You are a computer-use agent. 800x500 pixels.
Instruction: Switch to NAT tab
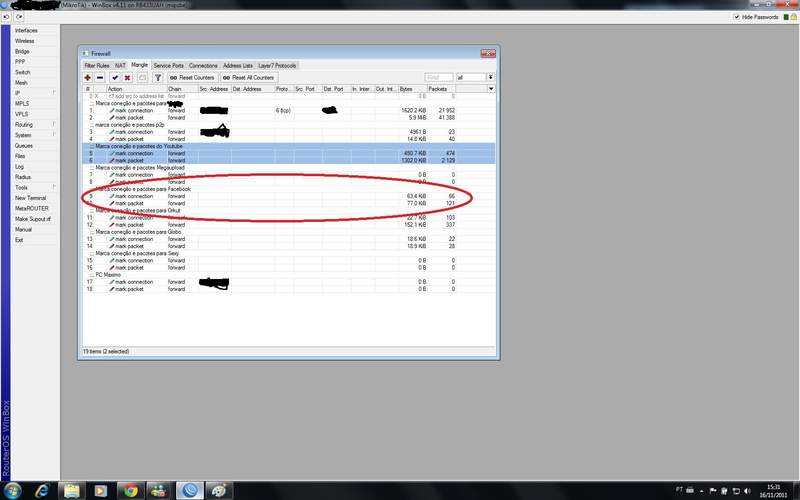click(120, 65)
